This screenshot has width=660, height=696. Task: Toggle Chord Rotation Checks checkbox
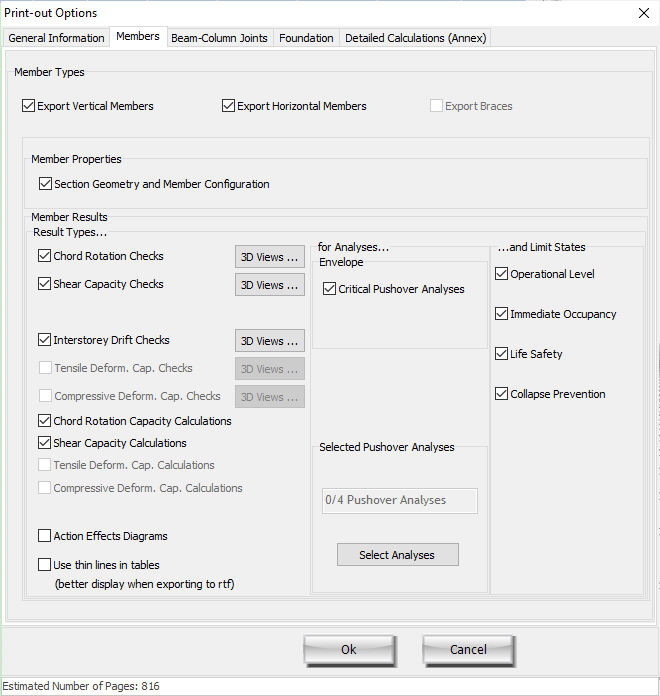click(x=45, y=256)
